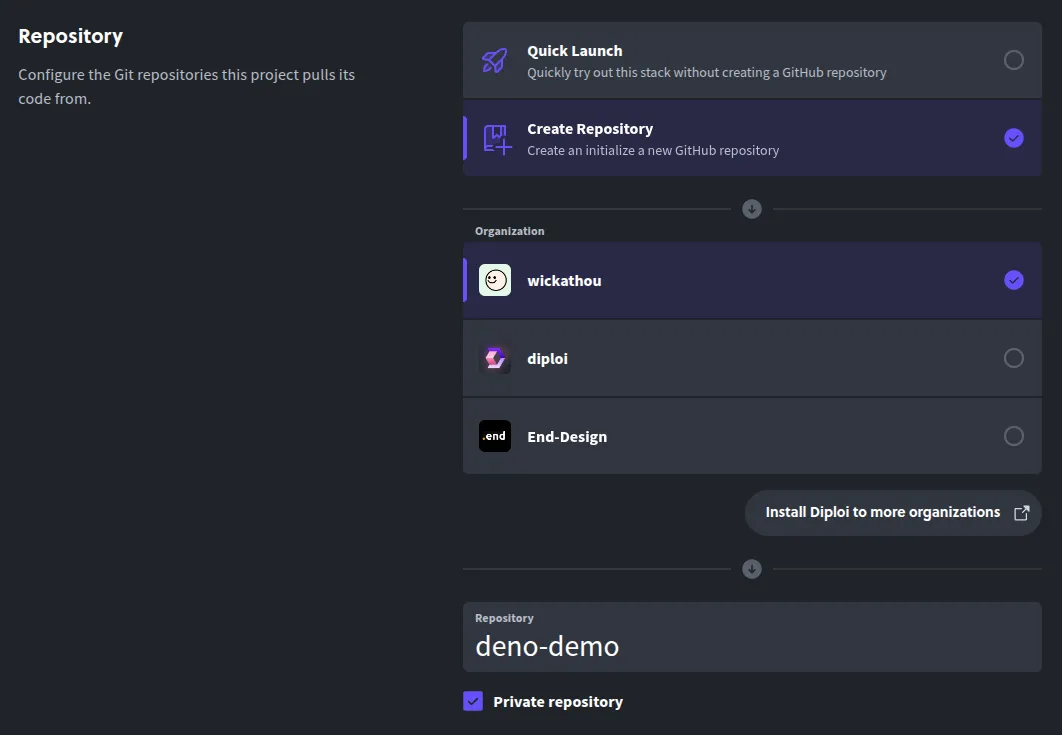
Task: Click the down-arrow connector below repository options
Action: [x=751, y=209]
